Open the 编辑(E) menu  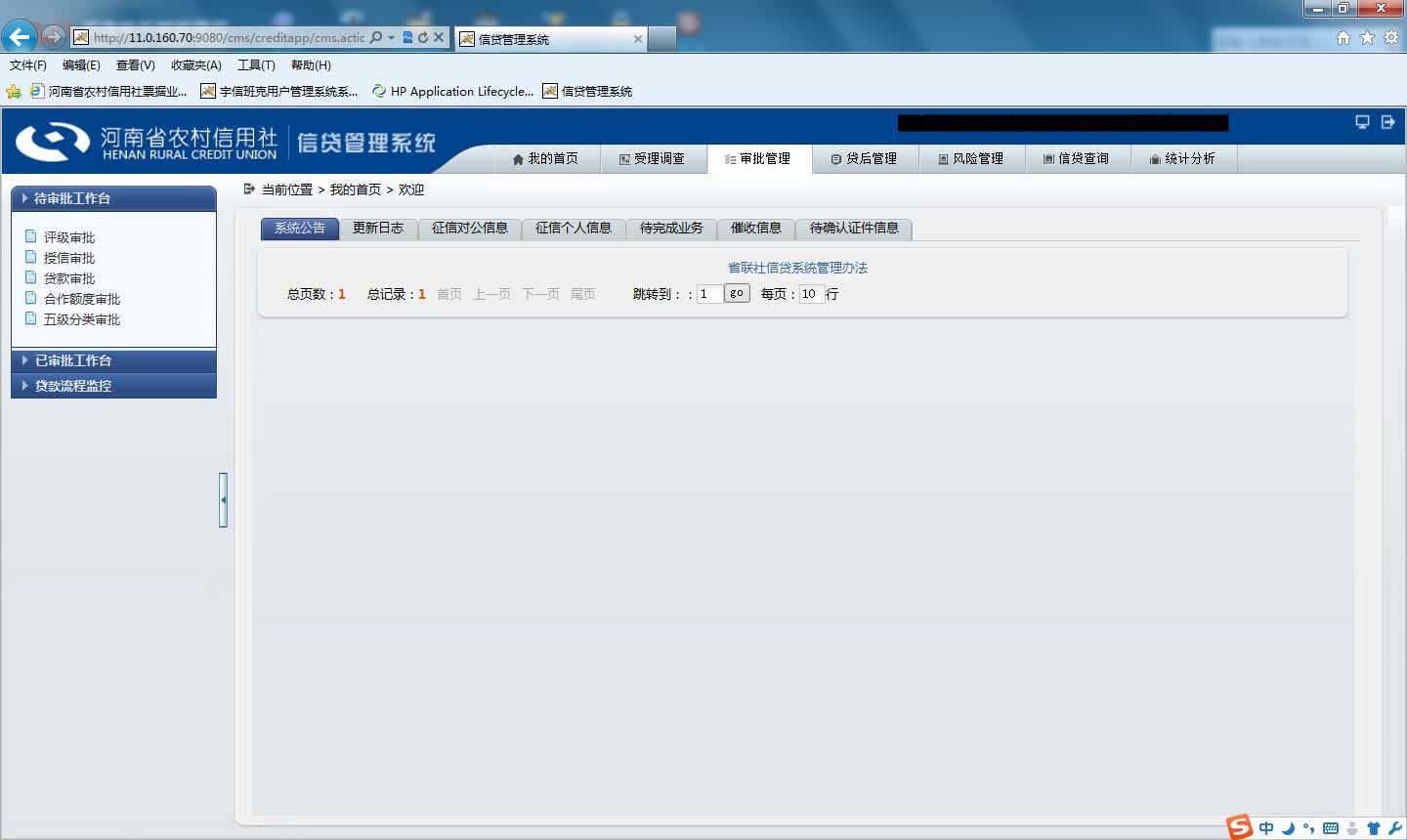81,65
